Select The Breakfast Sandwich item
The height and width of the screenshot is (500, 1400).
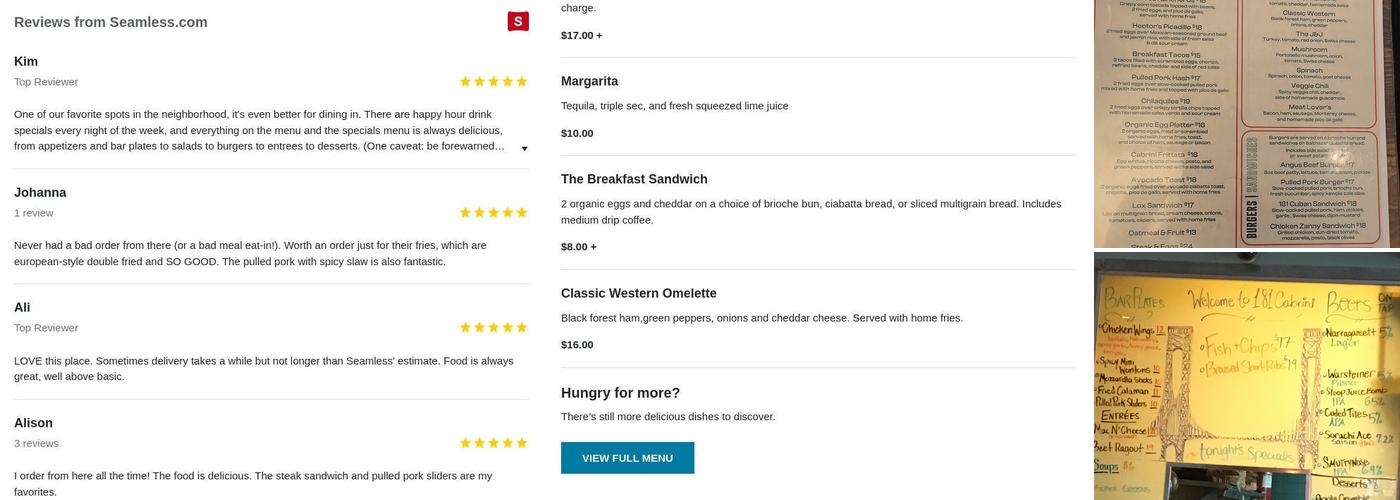click(x=634, y=179)
